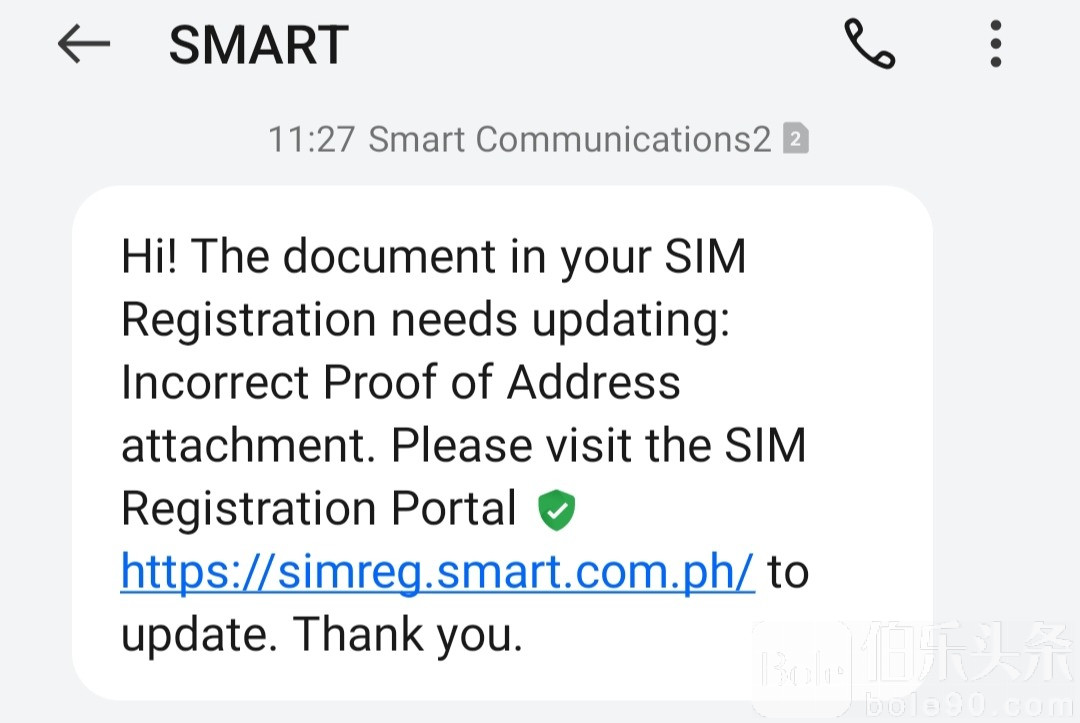Click the "Hi!" greeting in the message

[149, 257]
